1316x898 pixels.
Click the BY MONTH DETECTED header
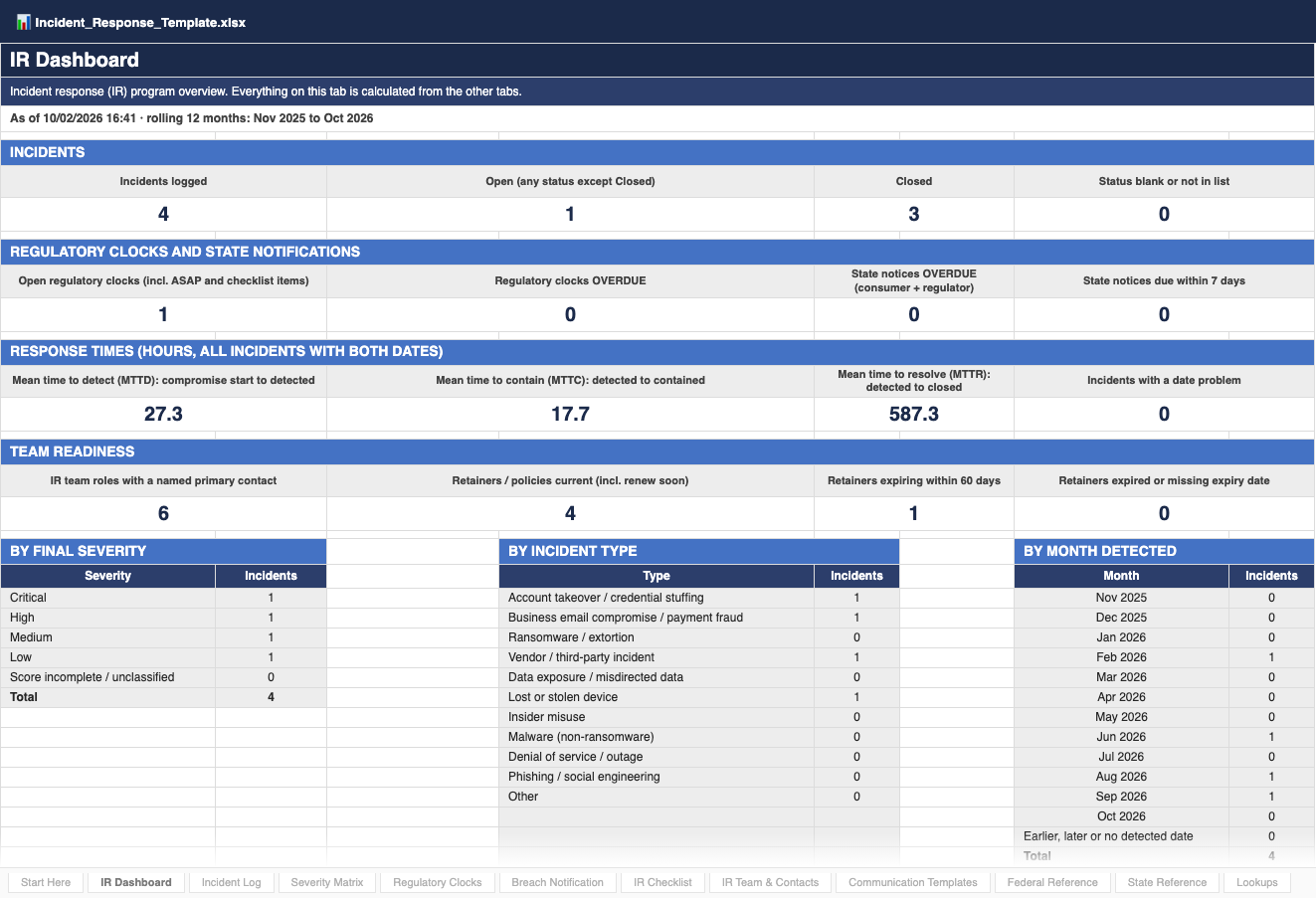point(1165,551)
